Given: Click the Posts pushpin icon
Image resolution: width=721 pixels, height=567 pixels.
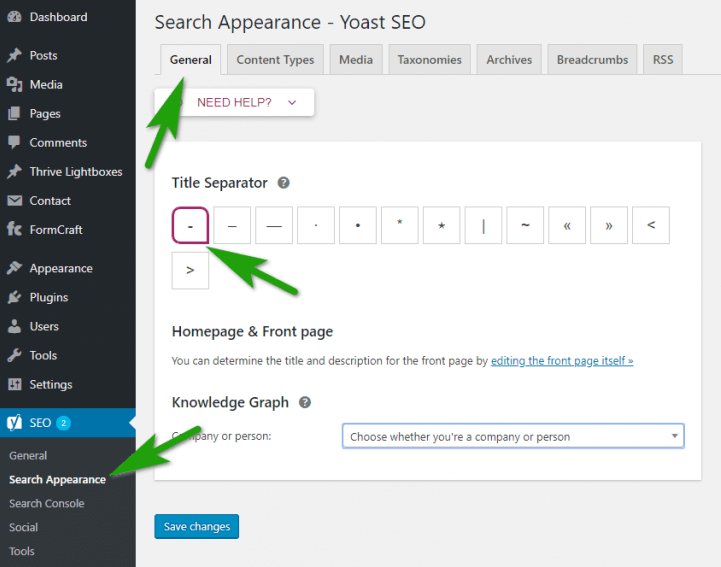Looking at the screenshot, I should point(14,55).
